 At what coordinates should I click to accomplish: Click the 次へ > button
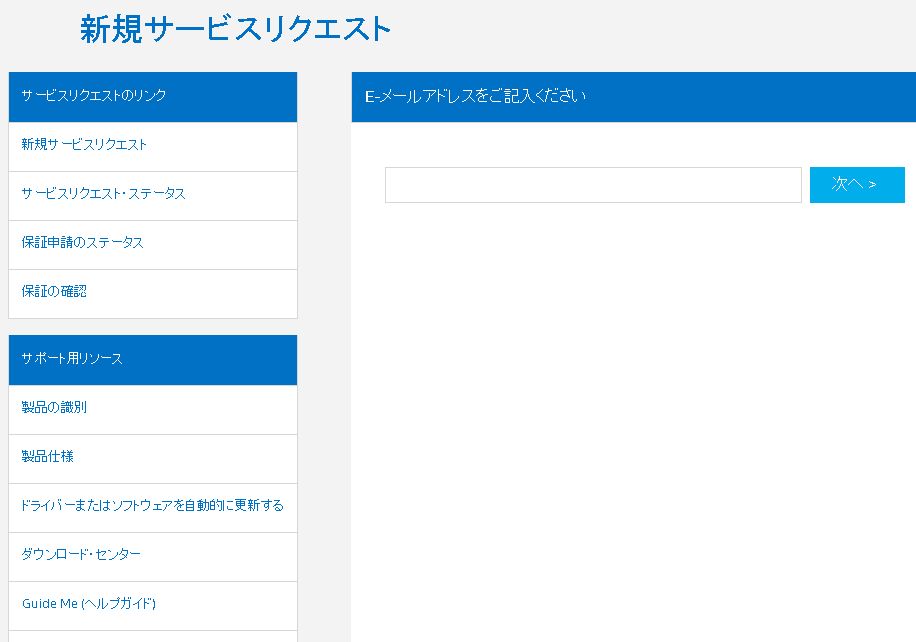[857, 185]
